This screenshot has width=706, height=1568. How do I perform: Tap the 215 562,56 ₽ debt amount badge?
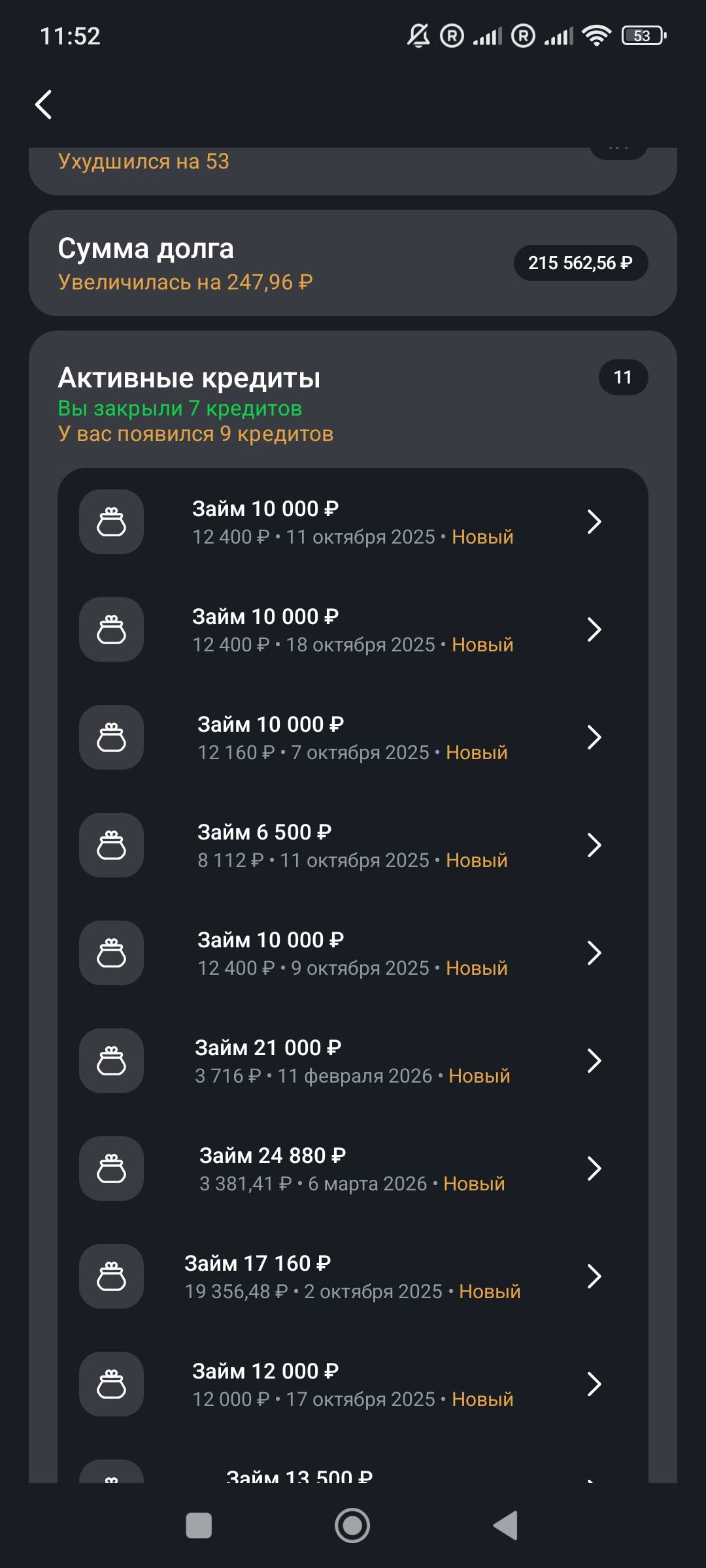point(580,263)
